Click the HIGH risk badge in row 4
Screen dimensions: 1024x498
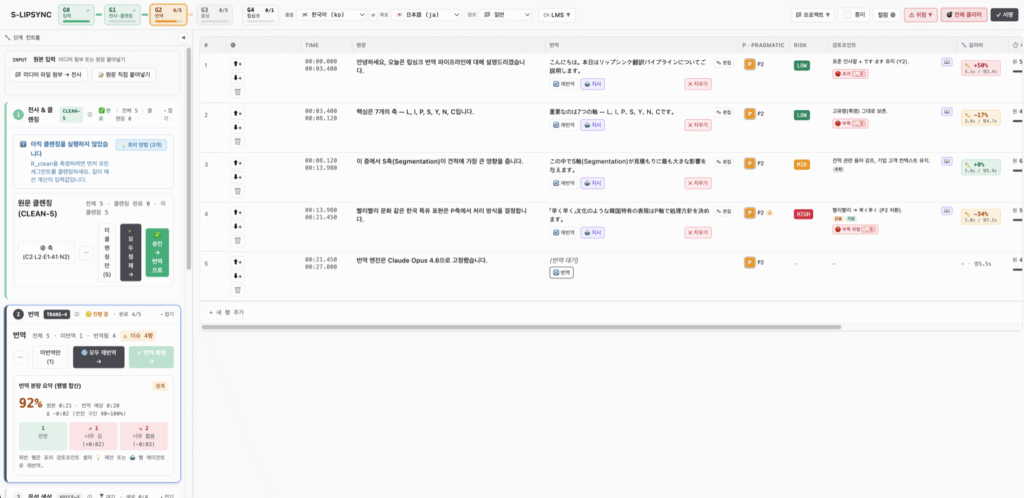tap(803, 213)
